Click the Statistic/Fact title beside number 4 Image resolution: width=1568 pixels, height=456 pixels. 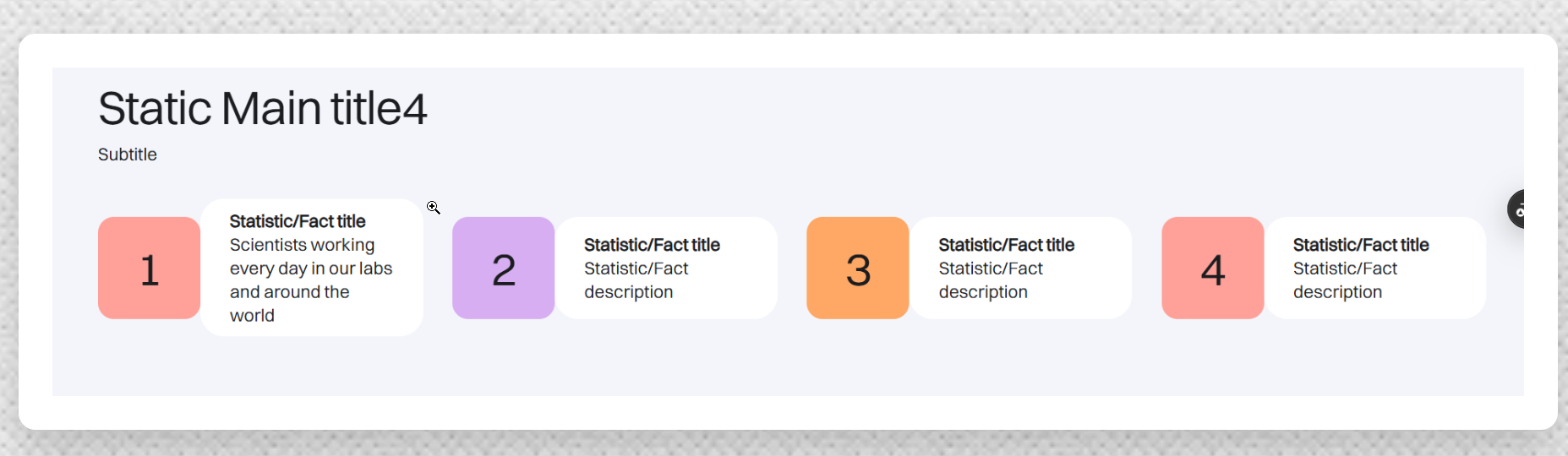coord(1361,245)
